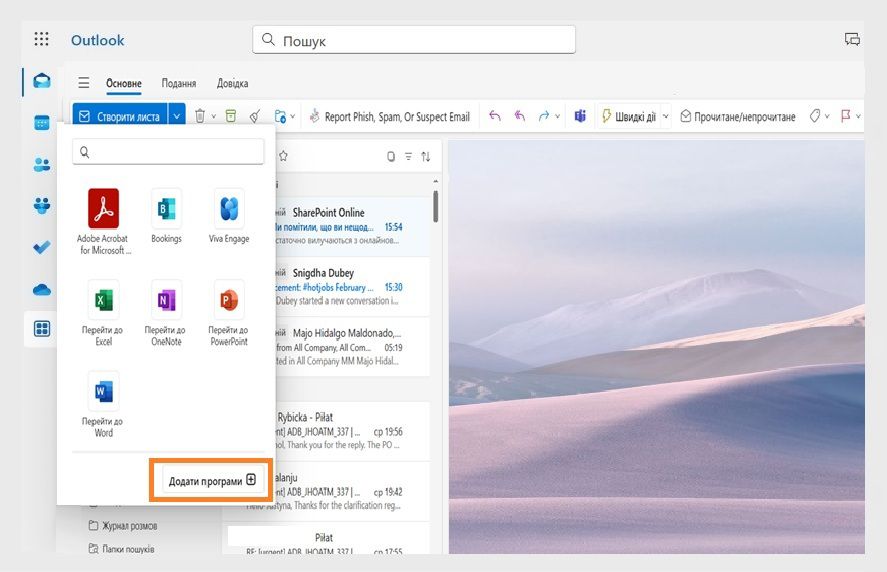887x572 pixels.
Task: Open the More apps icon in sidebar
Action: pos(42,329)
